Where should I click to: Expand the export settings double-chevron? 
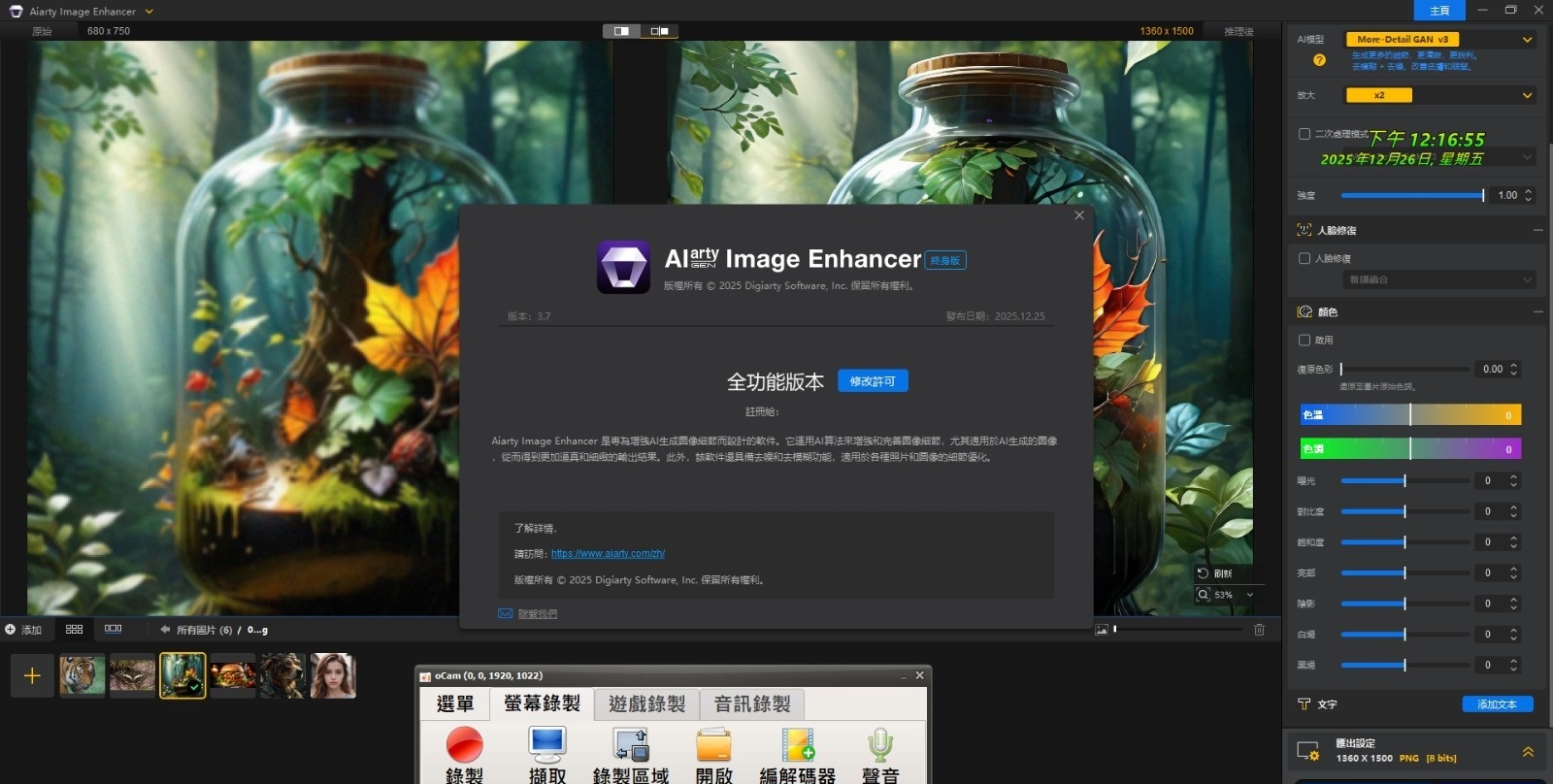(1528, 752)
